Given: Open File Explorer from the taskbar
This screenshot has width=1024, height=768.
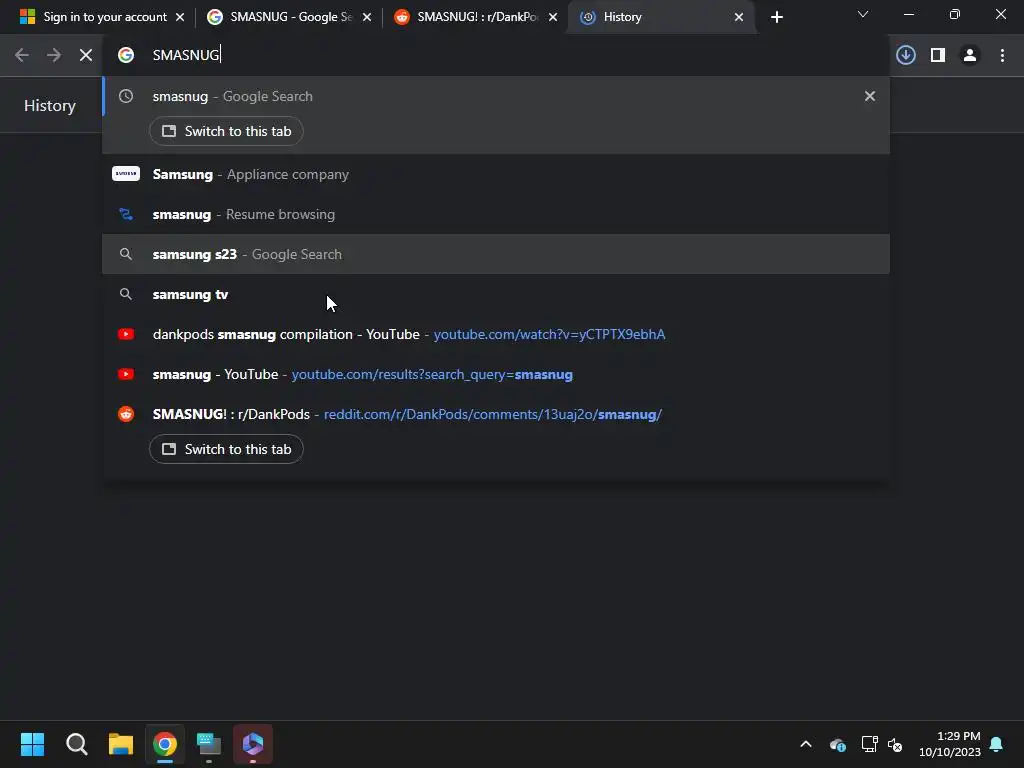Looking at the screenshot, I should (121, 744).
